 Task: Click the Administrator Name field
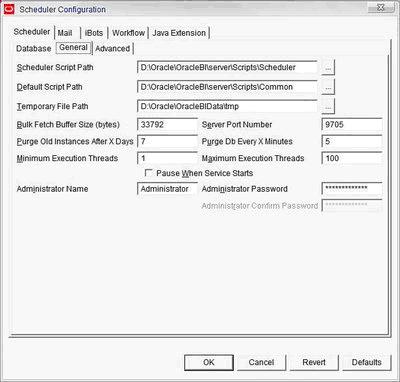coord(167,189)
